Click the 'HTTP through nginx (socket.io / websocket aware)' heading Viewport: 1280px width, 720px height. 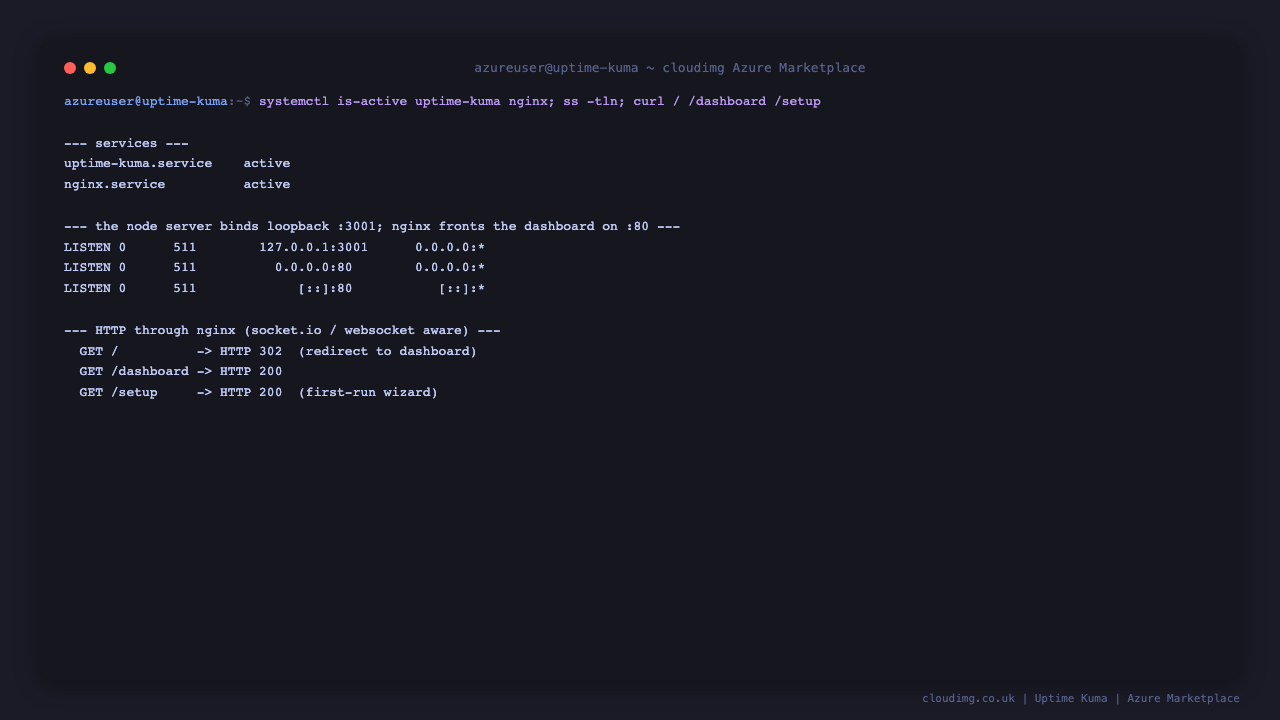tap(282, 330)
